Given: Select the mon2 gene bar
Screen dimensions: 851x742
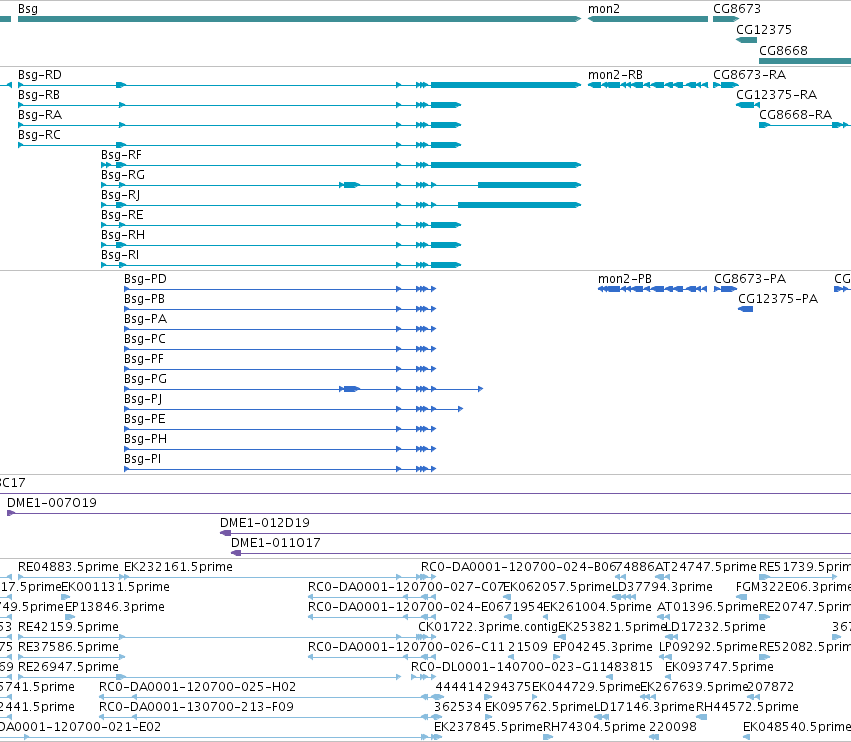Looking at the screenshot, I should (648, 19).
